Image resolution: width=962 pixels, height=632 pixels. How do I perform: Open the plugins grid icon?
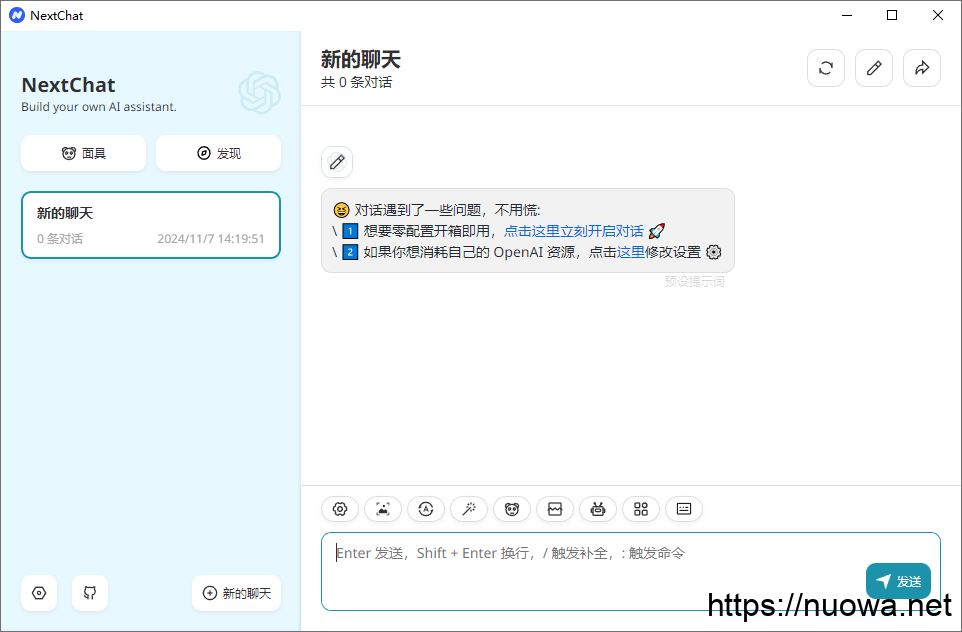(641, 509)
